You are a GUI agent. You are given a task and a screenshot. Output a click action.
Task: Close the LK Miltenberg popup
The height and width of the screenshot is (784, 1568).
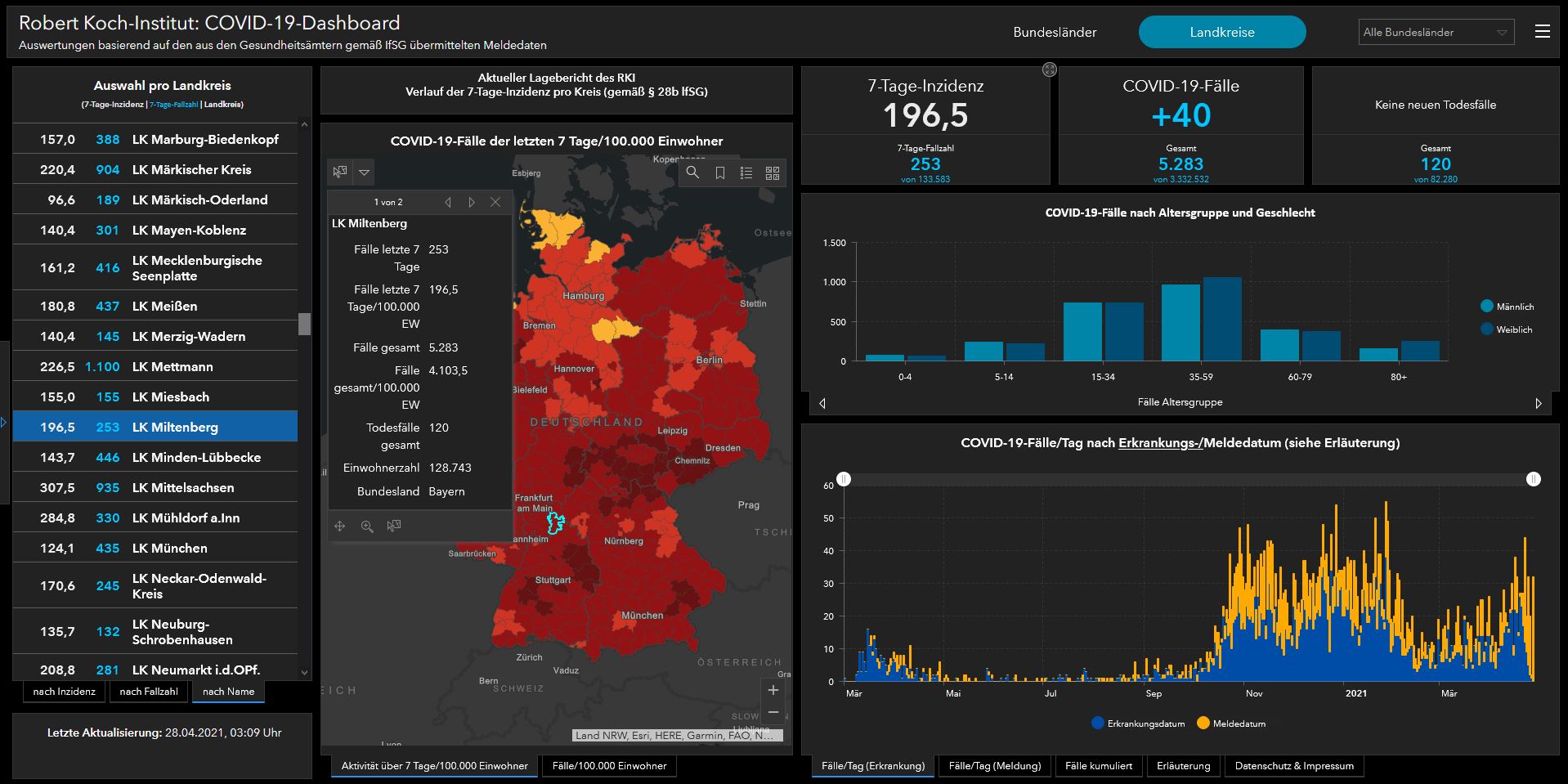pos(495,202)
